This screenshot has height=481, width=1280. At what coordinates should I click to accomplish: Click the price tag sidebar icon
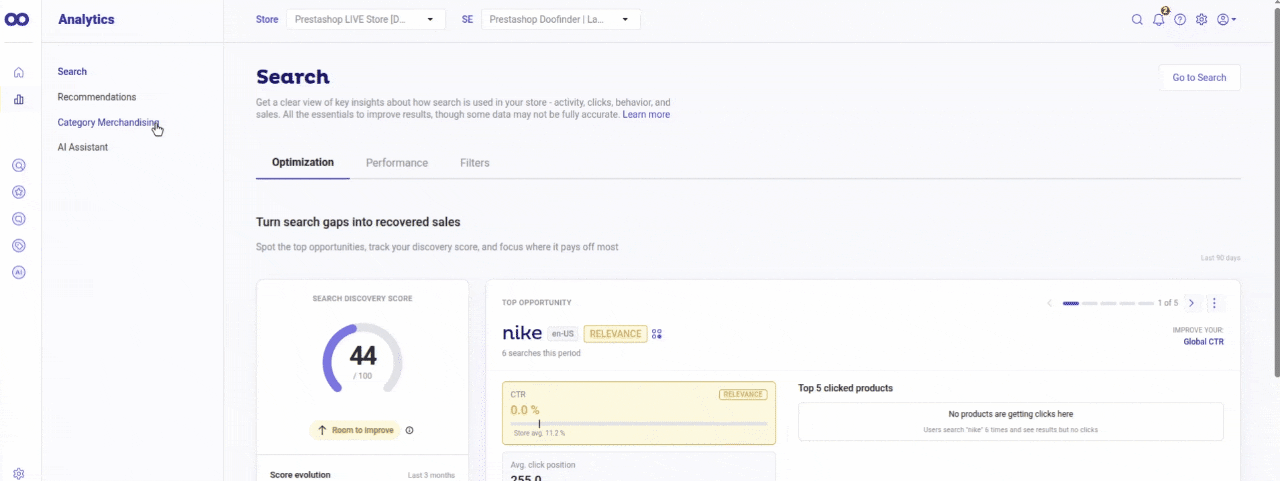(18, 245)
